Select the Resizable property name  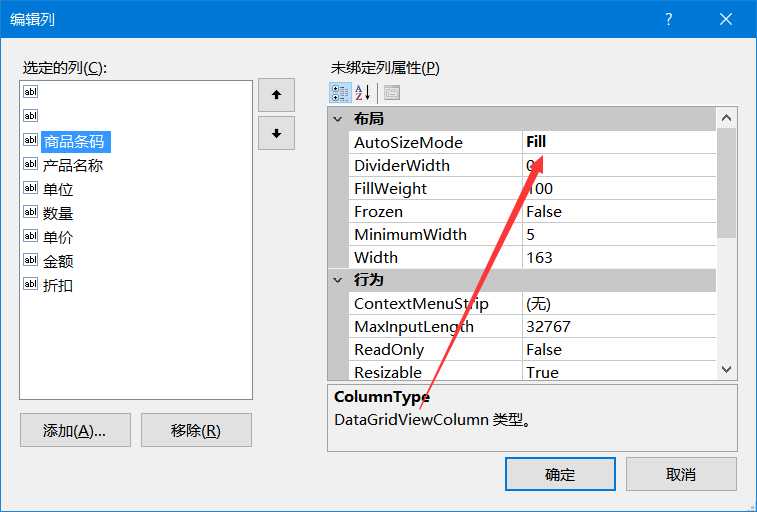click(388, 372)
